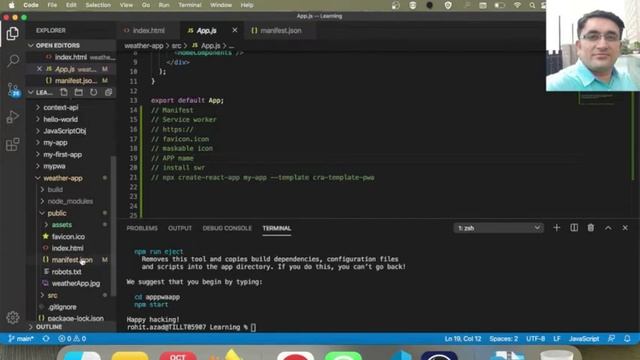Open weatherApp.jpg in the file tree

coord(76,283)
